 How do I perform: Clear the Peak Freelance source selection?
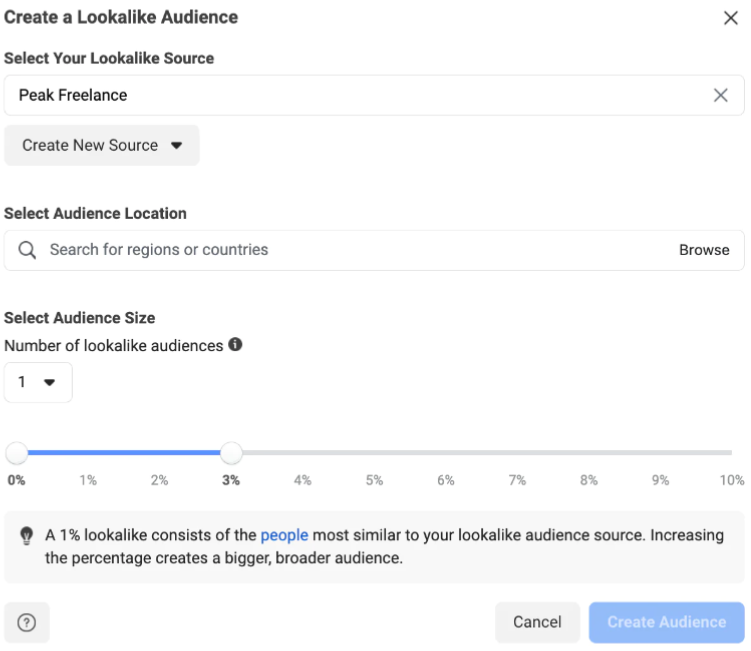point(720,95)
